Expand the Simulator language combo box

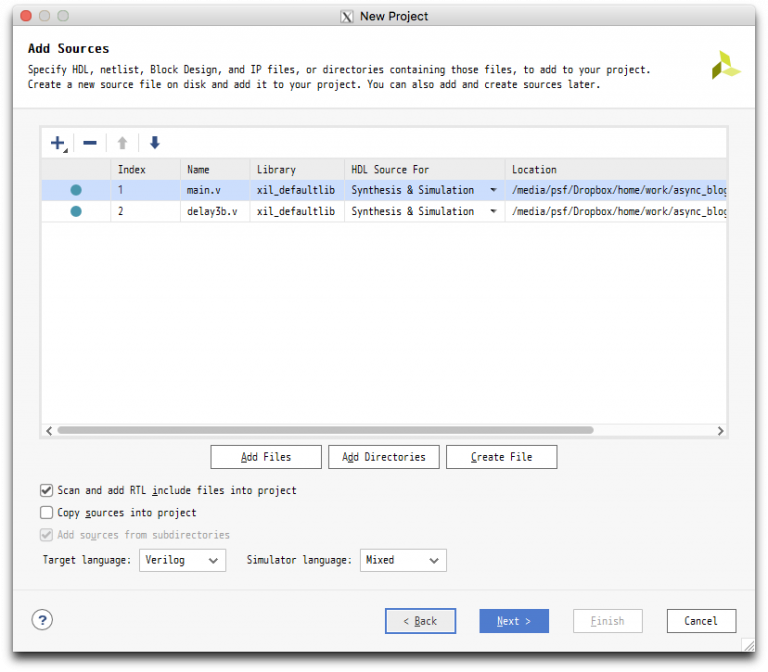point(403,560)
